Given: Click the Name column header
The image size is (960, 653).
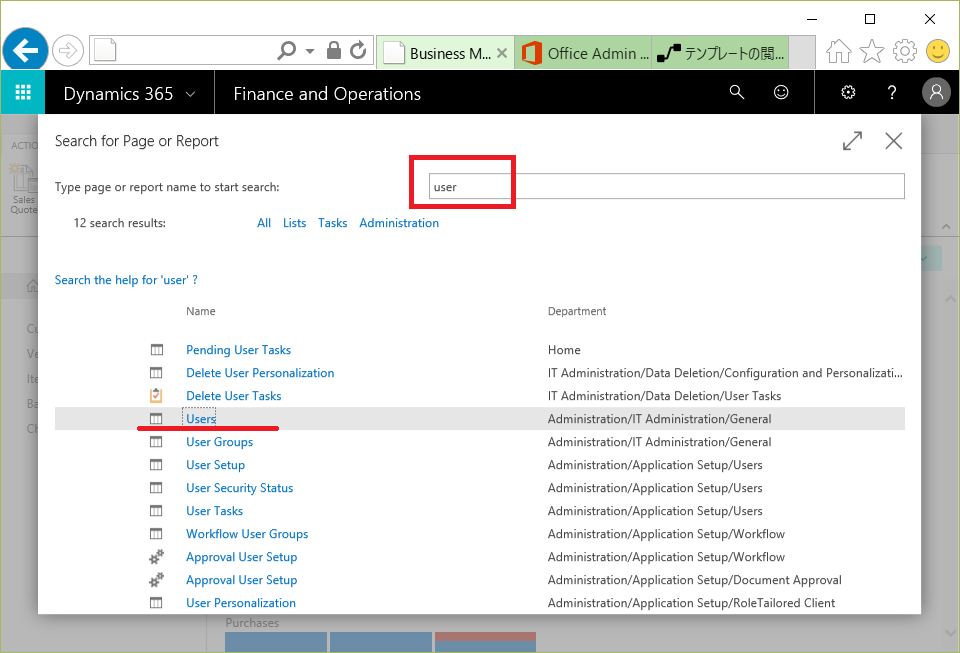Looking at the screenshot, I should 201,311.
